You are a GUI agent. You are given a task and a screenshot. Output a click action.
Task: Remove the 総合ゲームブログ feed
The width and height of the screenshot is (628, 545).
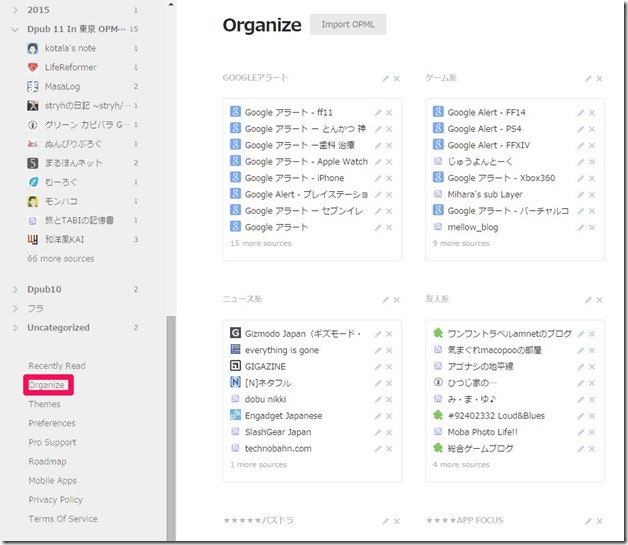[592, 449]
